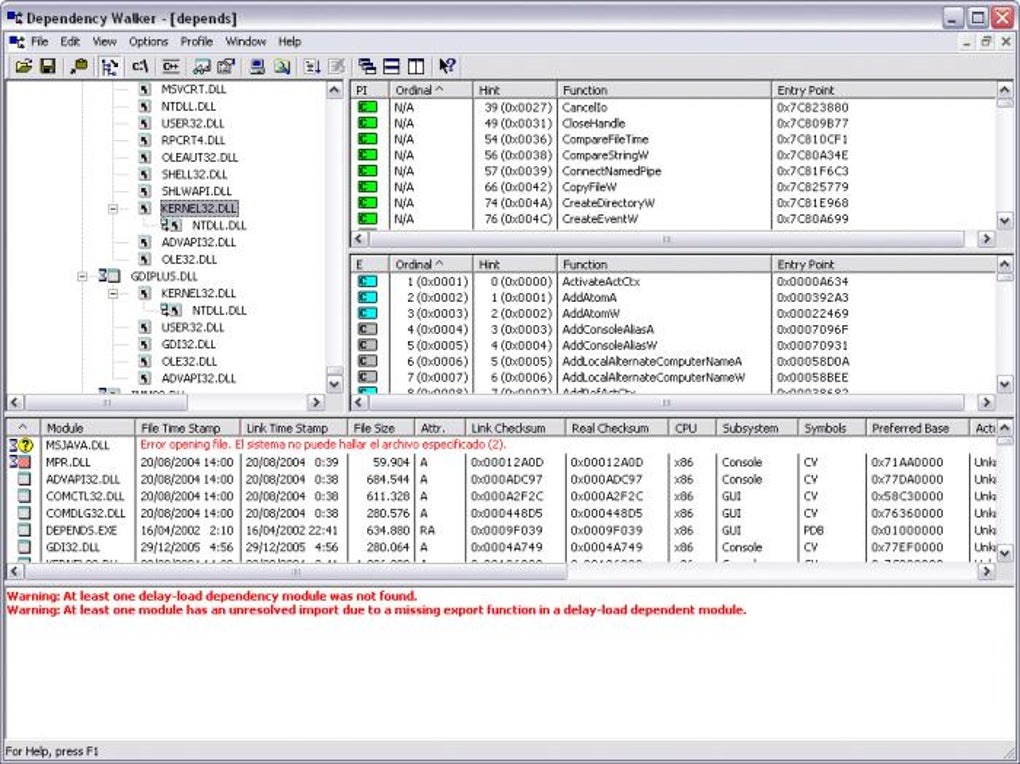The image size is (1020, 764).
Task: Click exports pane scroll-down arrow
Action: (x=1004, y=385)
